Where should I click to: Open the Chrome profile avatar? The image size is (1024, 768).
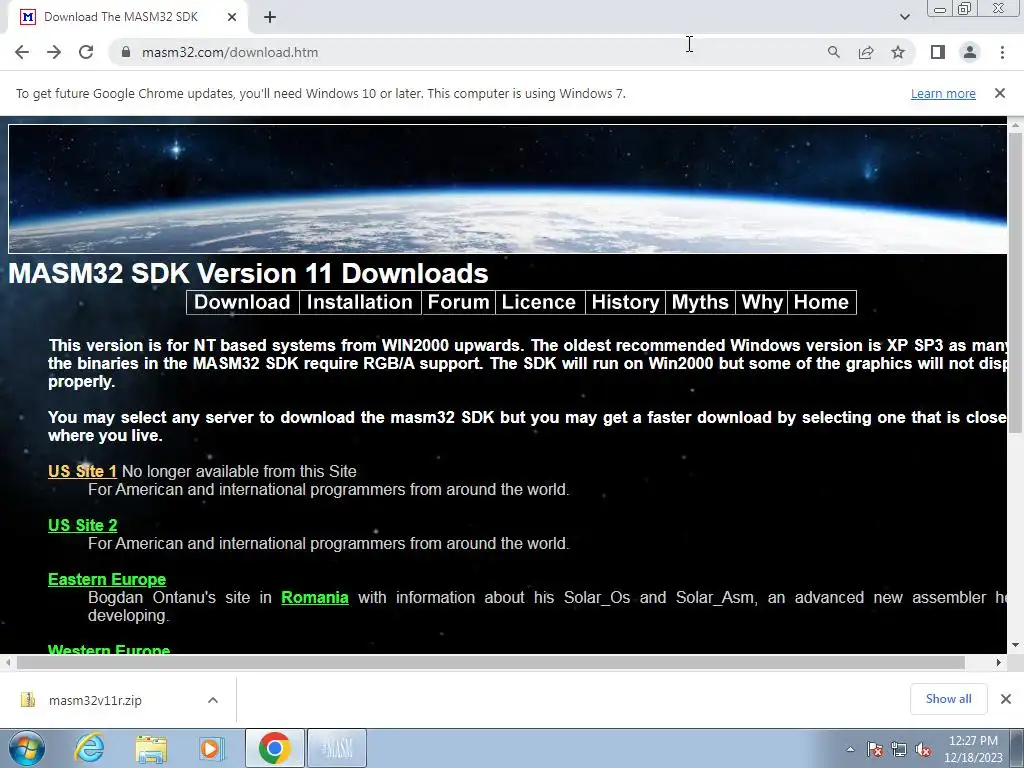point(970,52)
